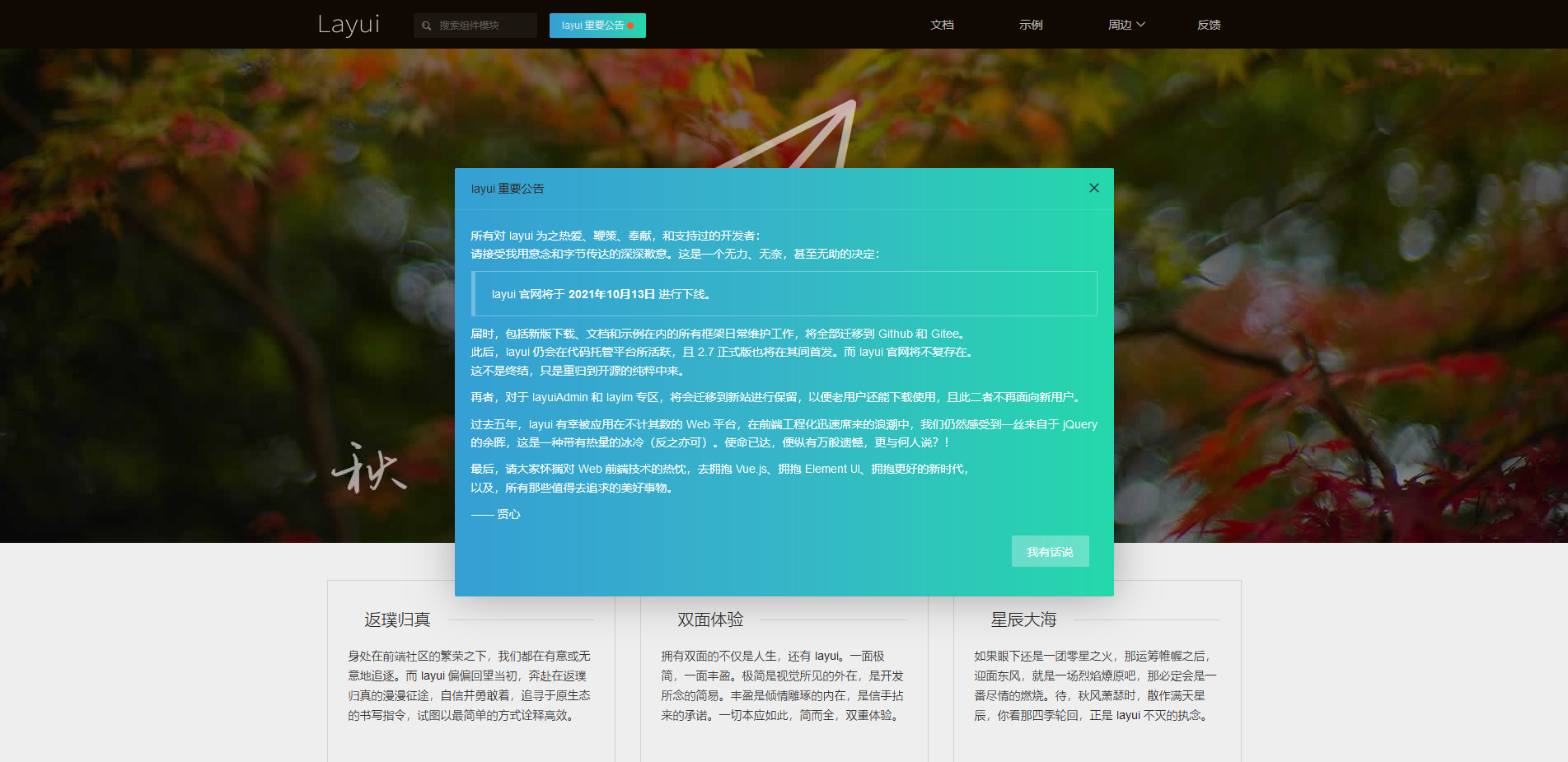Focus the 搜索组件模块 search field
Viewport: 1568px width, 762px height.
point(483,26)
